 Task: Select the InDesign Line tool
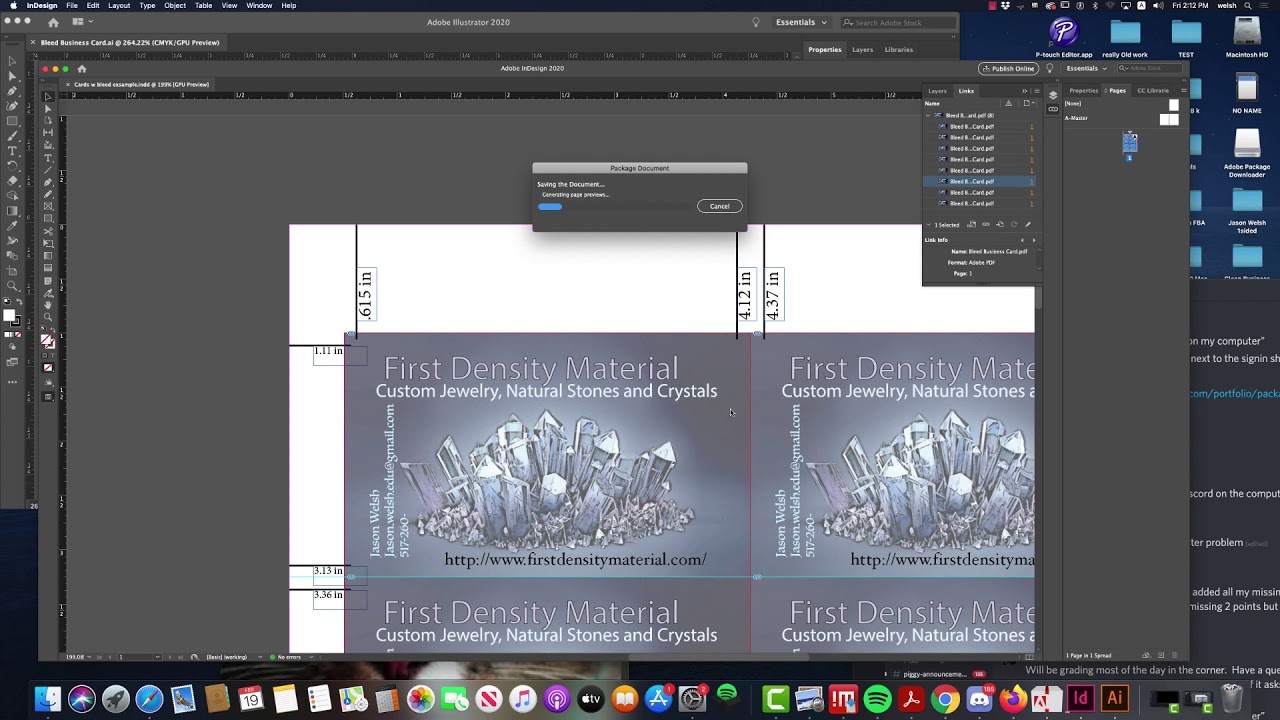click(x=48, y=170)
